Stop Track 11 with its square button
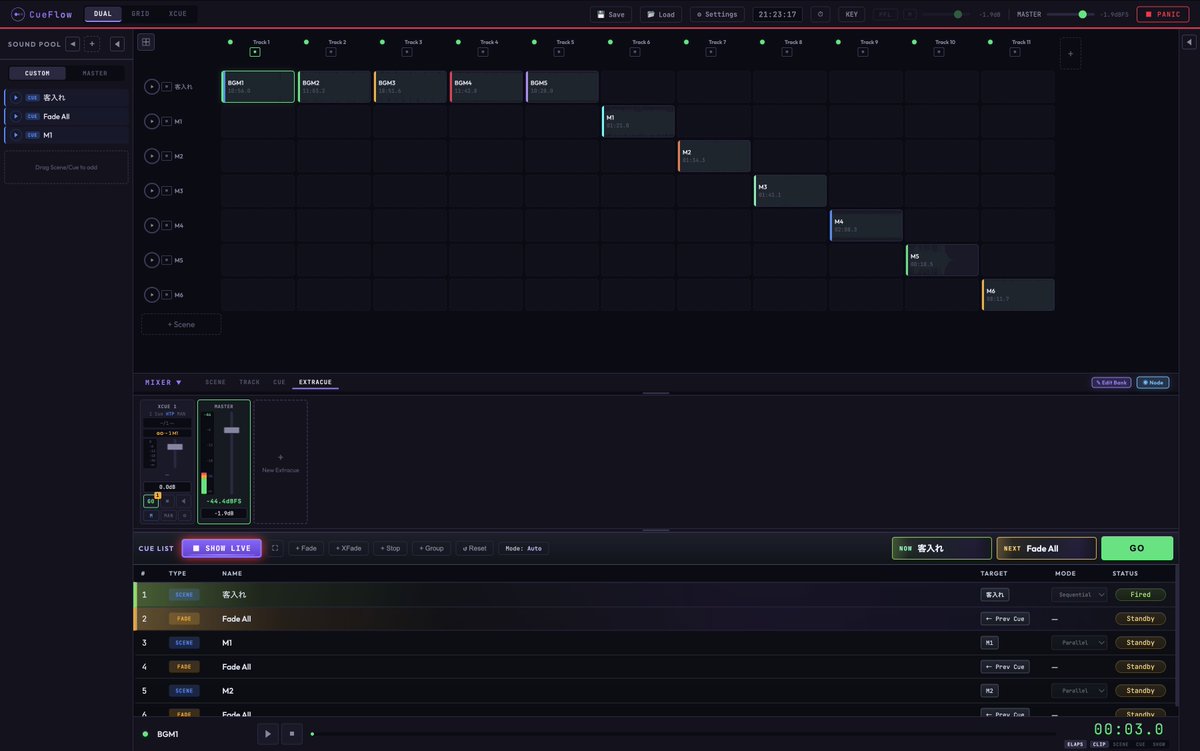 click(x=1015, y=52)
